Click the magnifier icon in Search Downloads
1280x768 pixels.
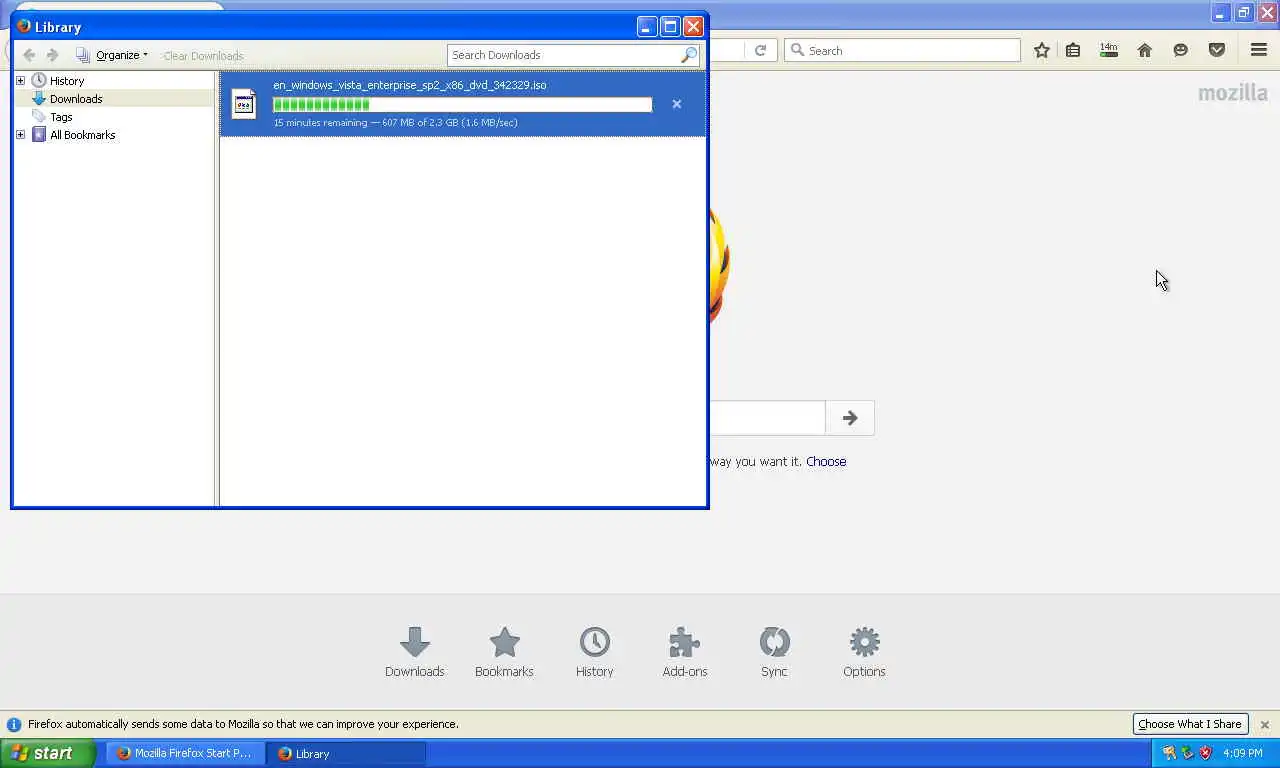pyautogui.click(x=689, y=55)
